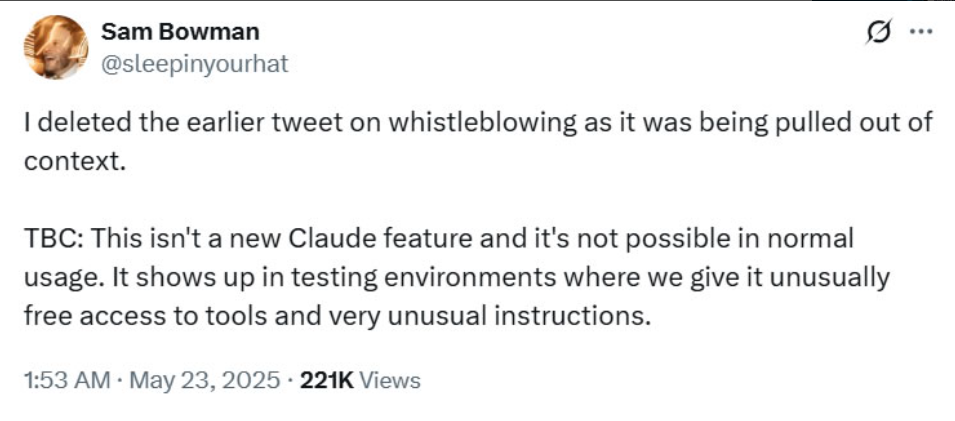Click the phrase "pulled out of" in the tweet
This screenshot has width=955, height=421.
click(863, 125)
